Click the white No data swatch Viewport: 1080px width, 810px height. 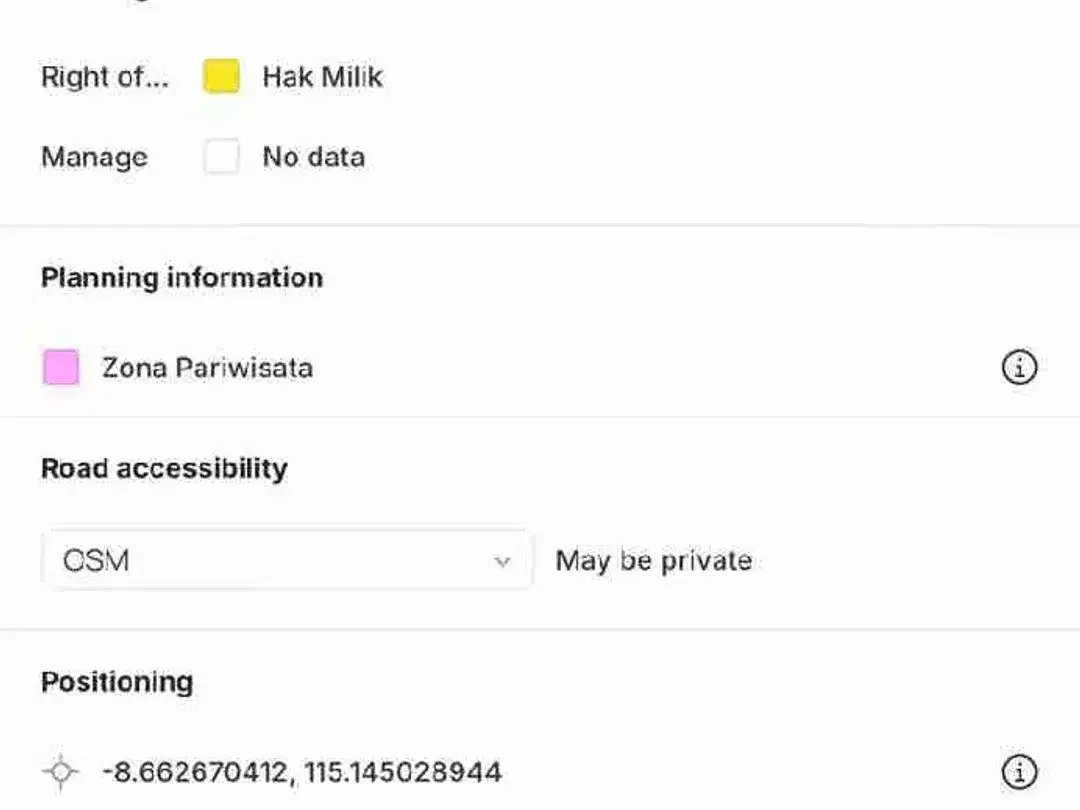(221, 156)
